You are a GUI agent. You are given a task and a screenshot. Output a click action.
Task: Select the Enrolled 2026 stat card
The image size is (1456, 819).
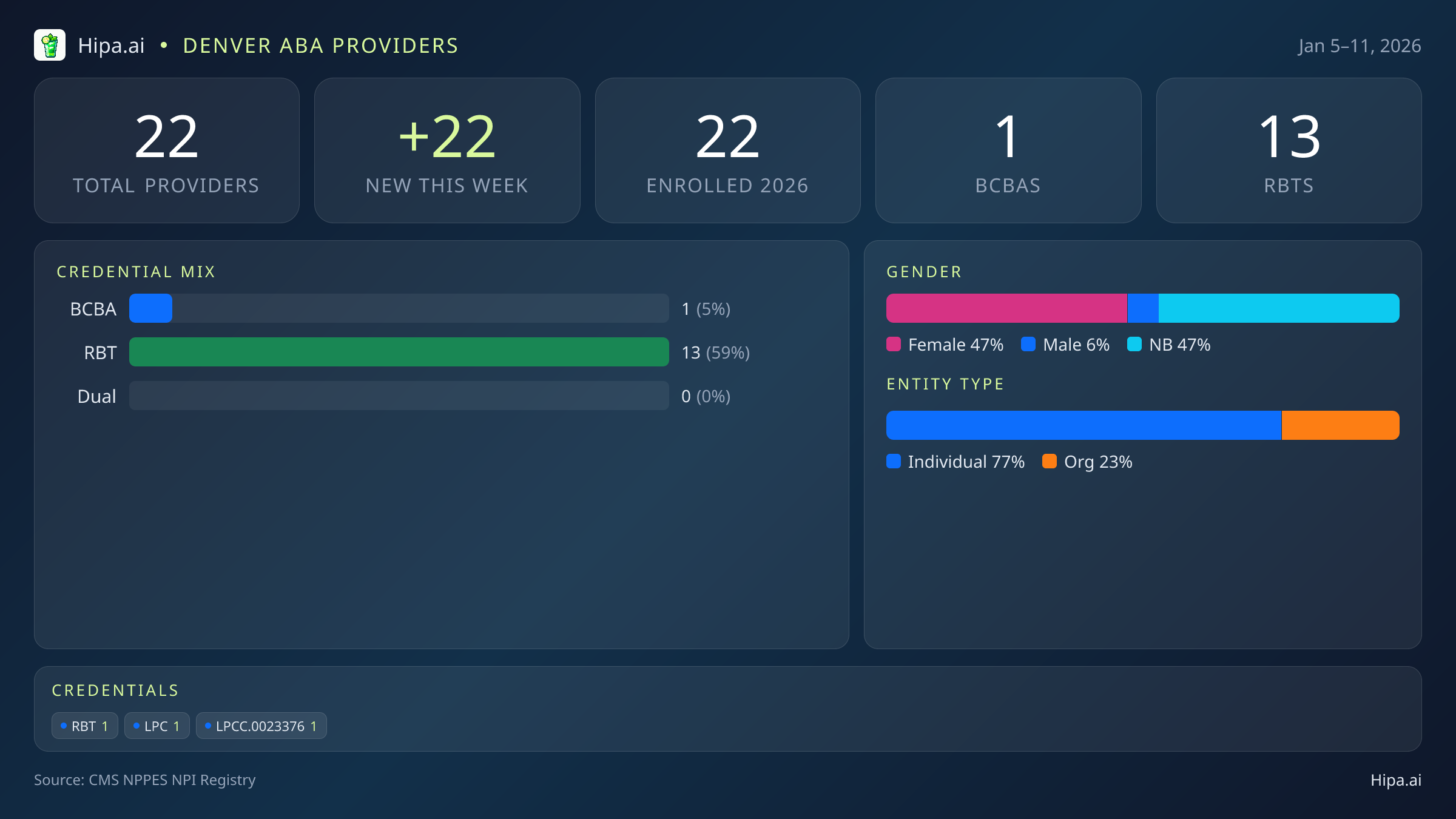[x=727, y=150]
